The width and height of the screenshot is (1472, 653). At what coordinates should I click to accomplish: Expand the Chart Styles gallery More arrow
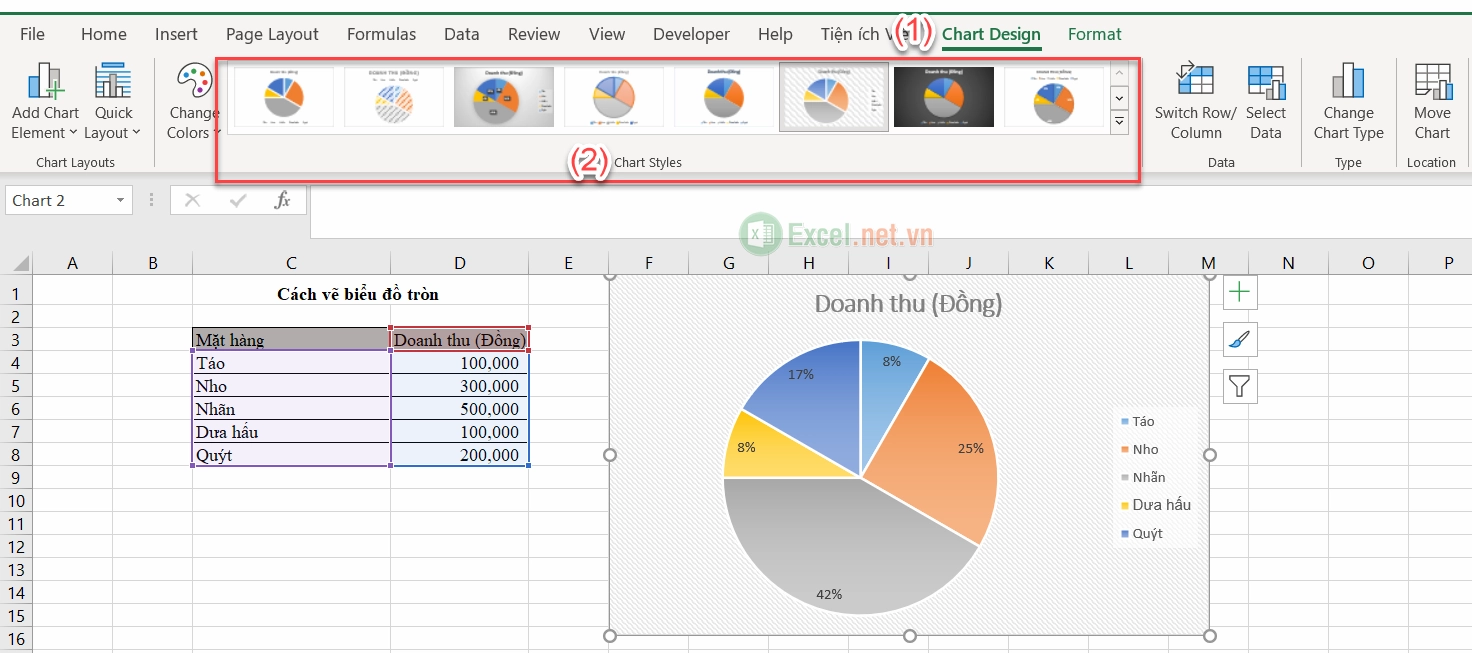pyautogui.click(x=1120, y=123)
